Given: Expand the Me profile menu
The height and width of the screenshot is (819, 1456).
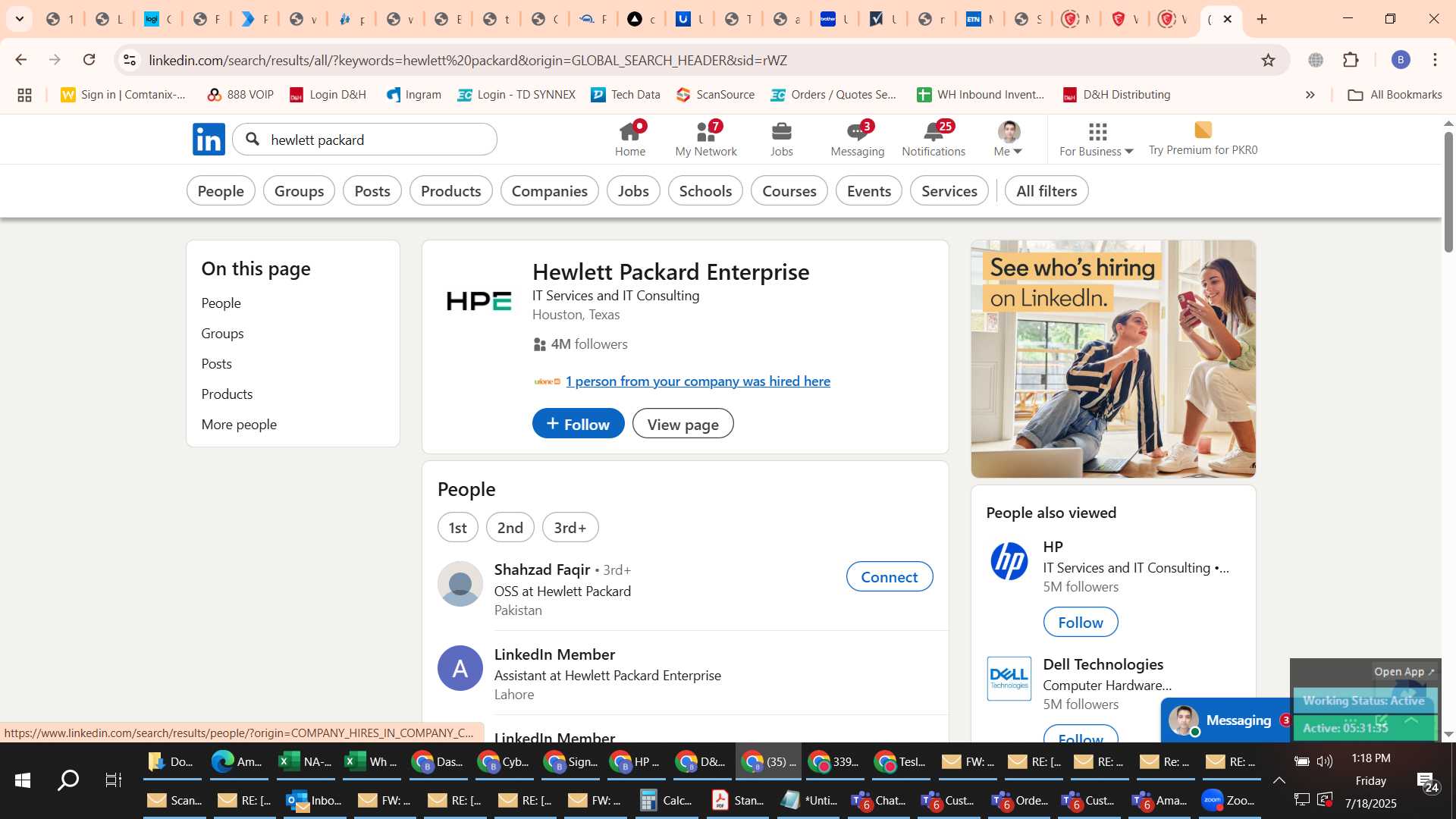Looking at the screenshot, I should [1009, 139].
